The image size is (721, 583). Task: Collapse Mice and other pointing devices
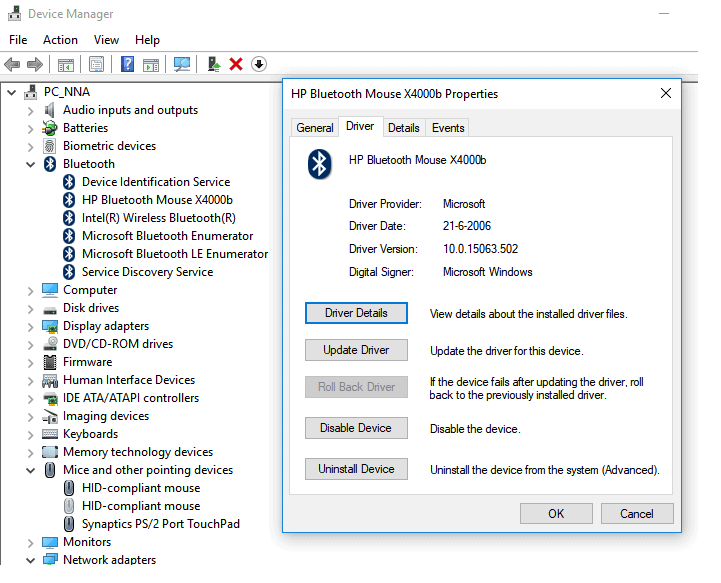click(30, 470)
